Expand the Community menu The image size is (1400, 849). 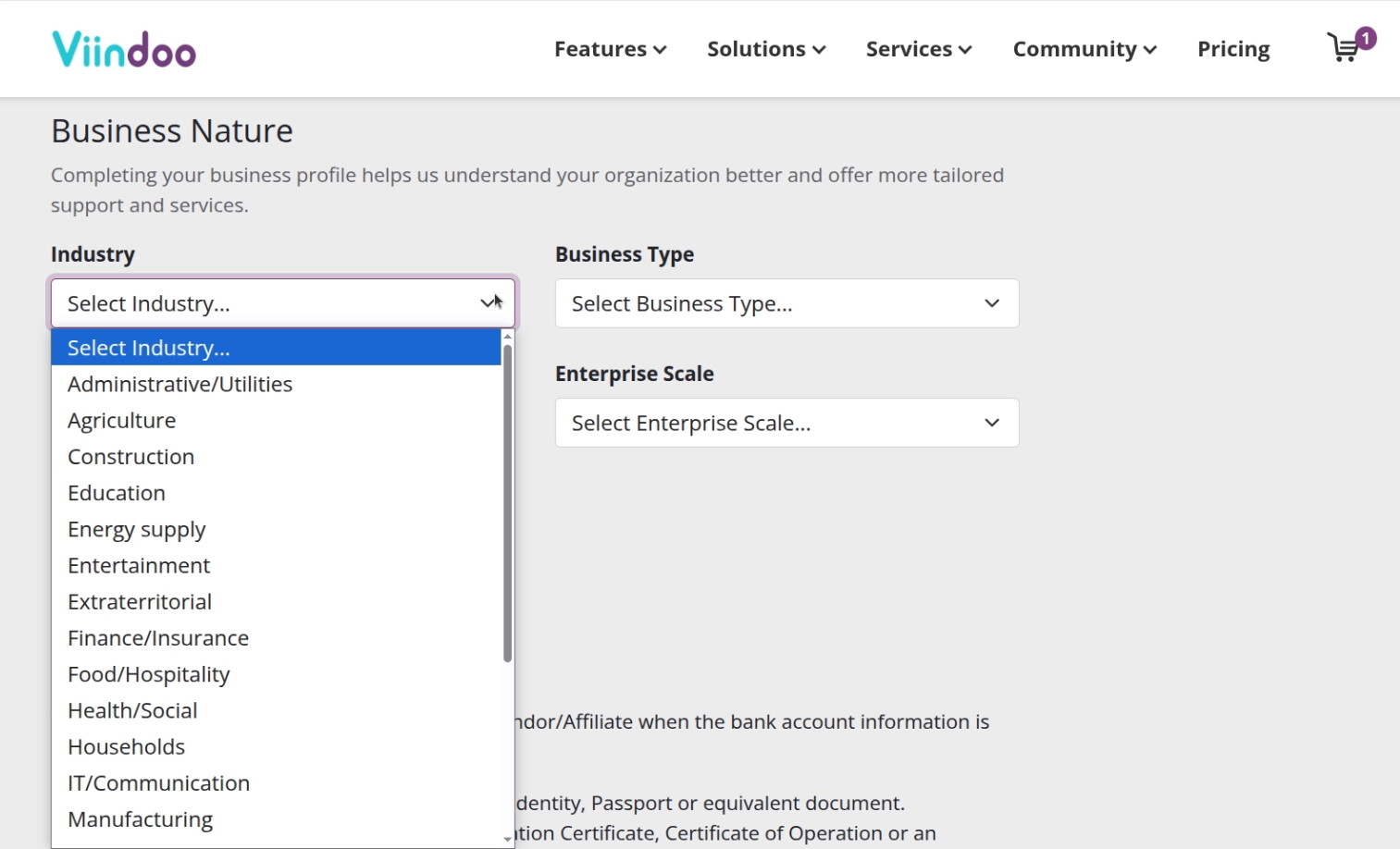click(x=1084, y=49)
